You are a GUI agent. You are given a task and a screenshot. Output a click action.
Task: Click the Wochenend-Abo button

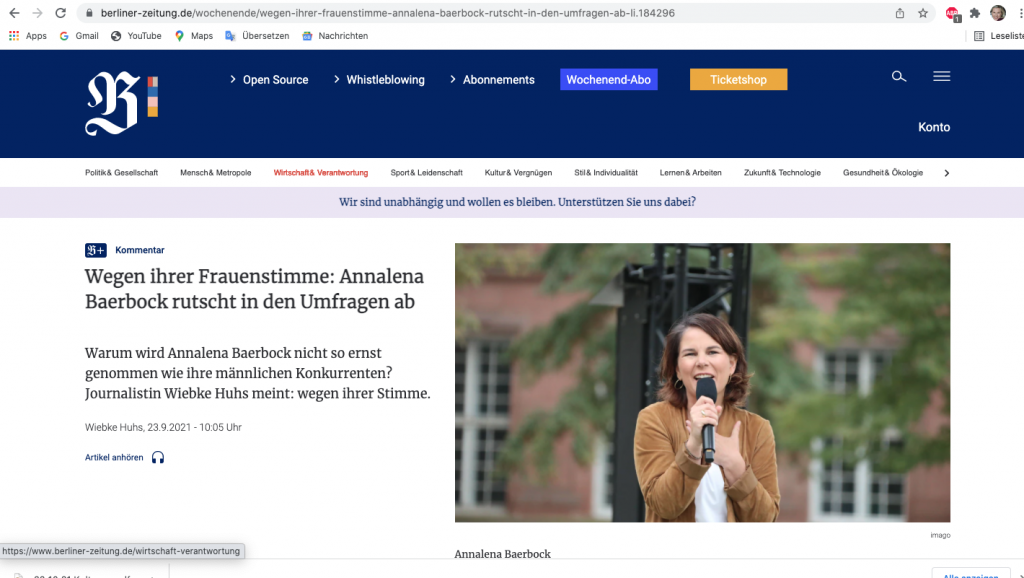[x=608, y=80]
